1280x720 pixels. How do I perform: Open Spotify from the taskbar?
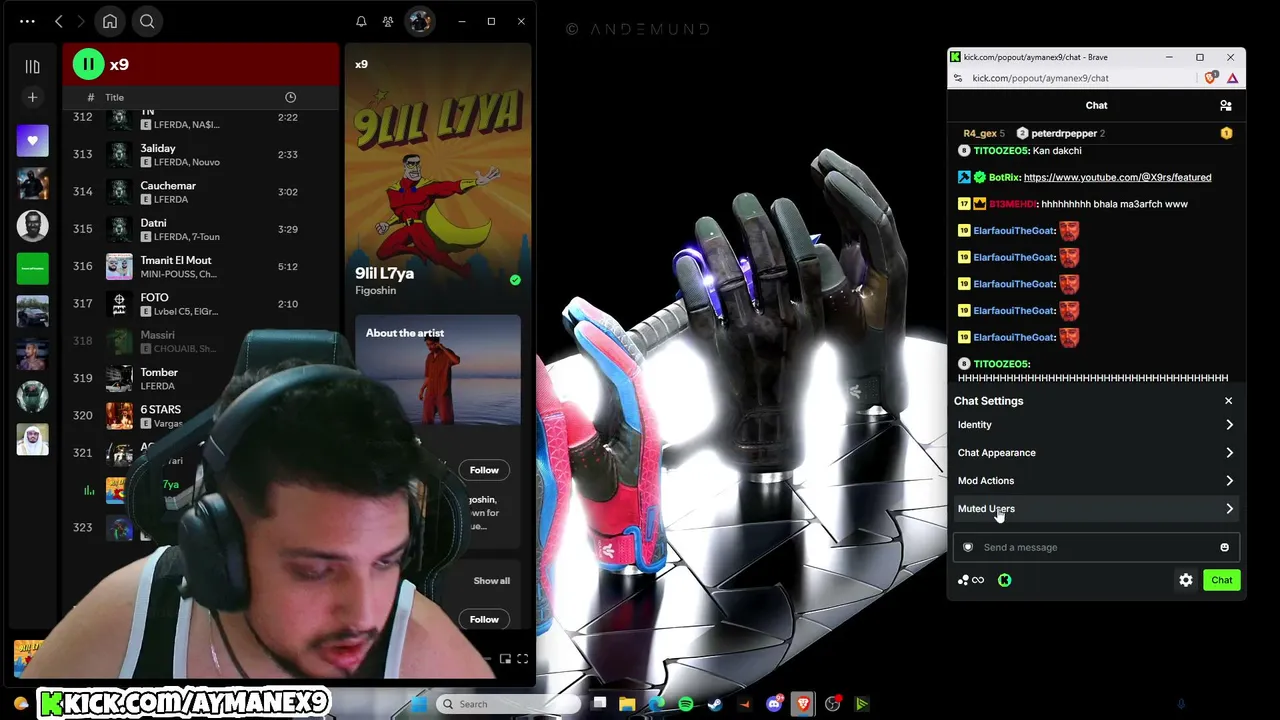pos(686,704)
